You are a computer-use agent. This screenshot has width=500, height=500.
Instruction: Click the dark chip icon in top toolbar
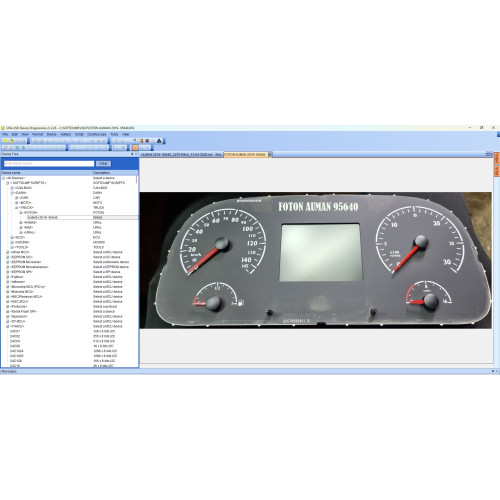(x=159, y=141)
